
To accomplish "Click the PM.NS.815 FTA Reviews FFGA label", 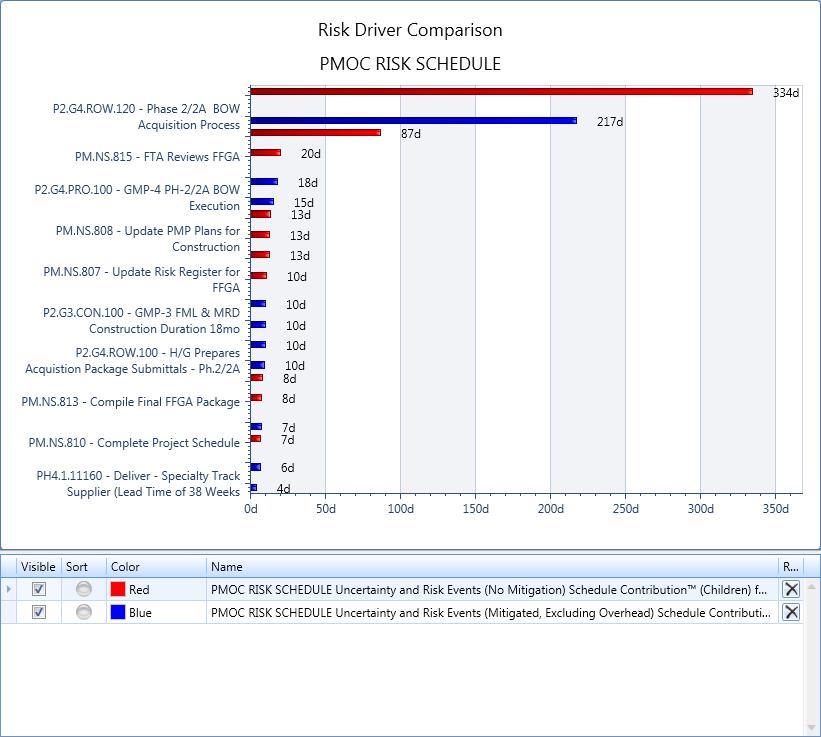I will coord(157,156).
